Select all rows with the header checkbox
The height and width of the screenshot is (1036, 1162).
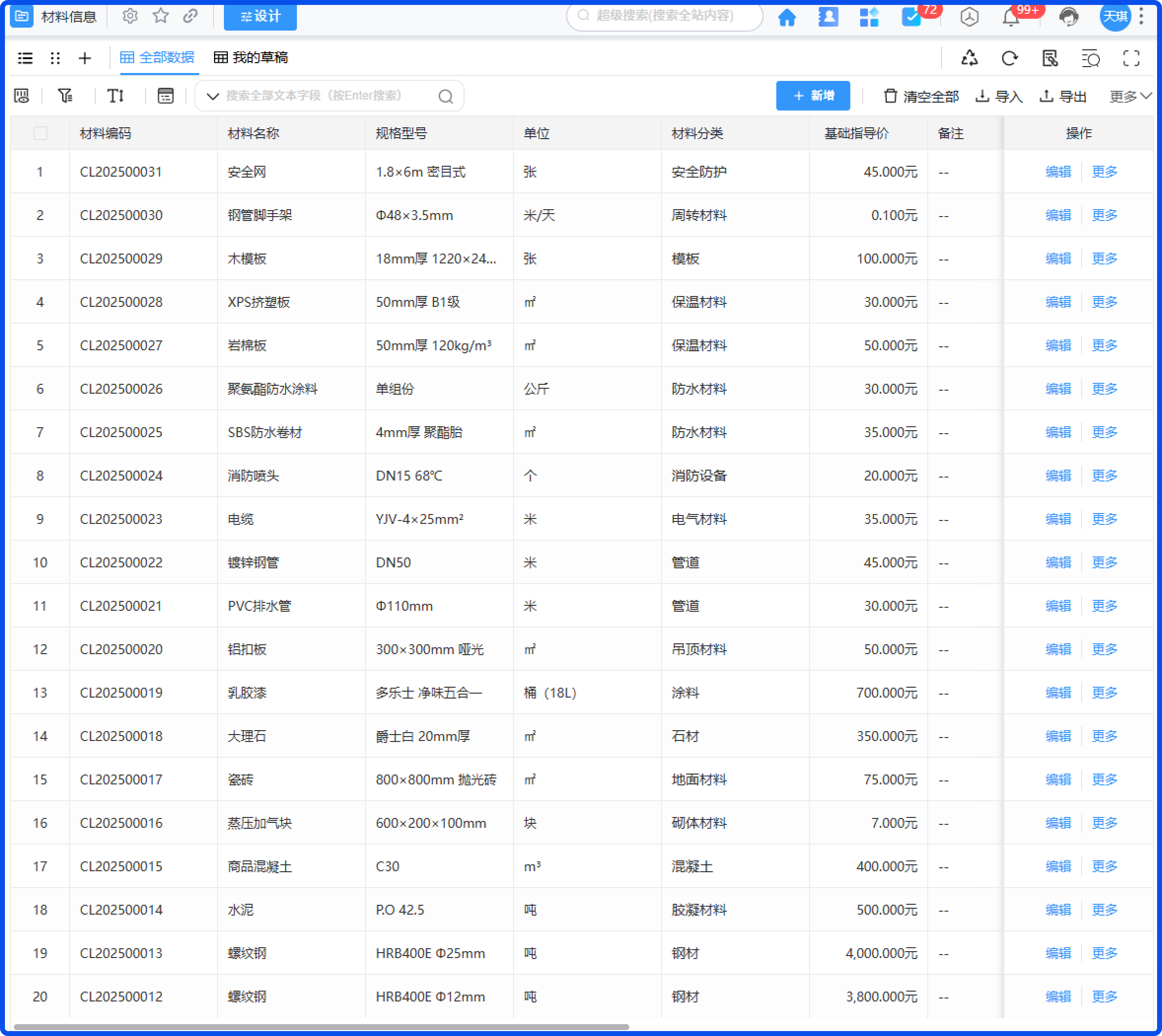pyautogui.click(x=40, y=133)
